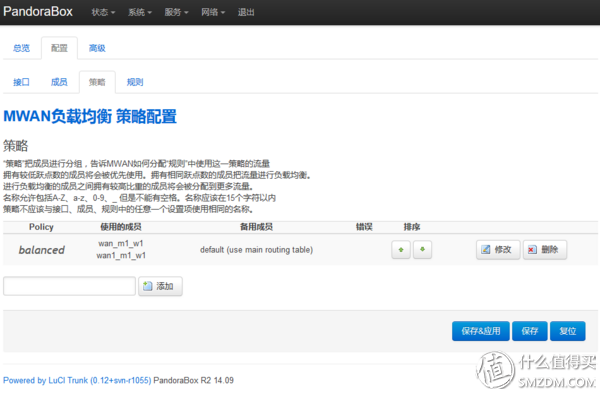Click the 'wan1_m1_w1' member text
This screenshot has height=394, width=600.
tap(121, 256)
